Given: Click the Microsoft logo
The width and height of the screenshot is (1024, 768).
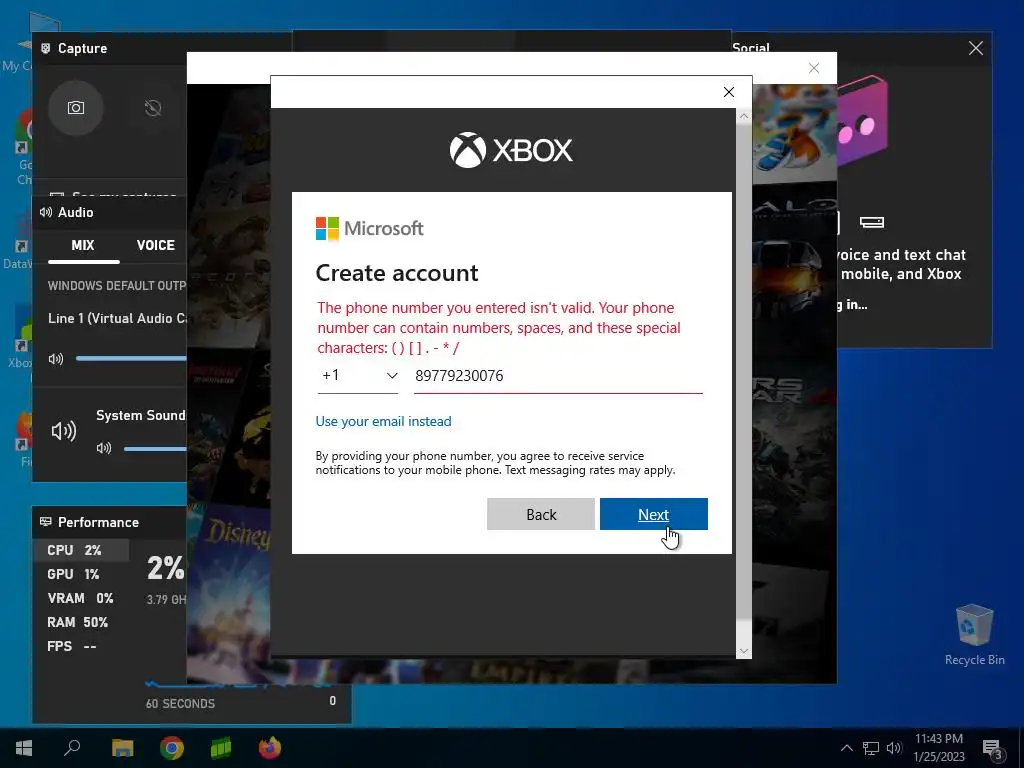Looking at the screenshot, I should coord(370,229).
